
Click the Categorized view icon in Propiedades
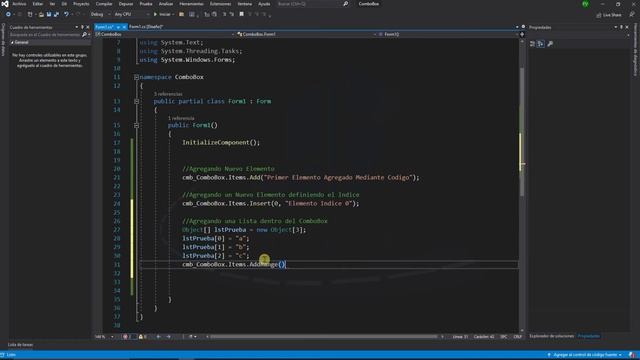pos(533,44)
